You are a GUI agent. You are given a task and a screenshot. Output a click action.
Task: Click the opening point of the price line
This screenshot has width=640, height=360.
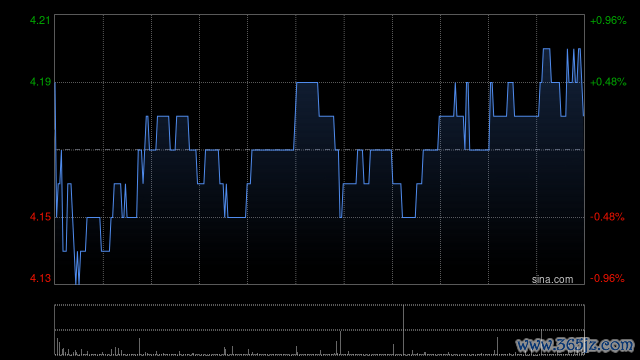click(55, 83)
